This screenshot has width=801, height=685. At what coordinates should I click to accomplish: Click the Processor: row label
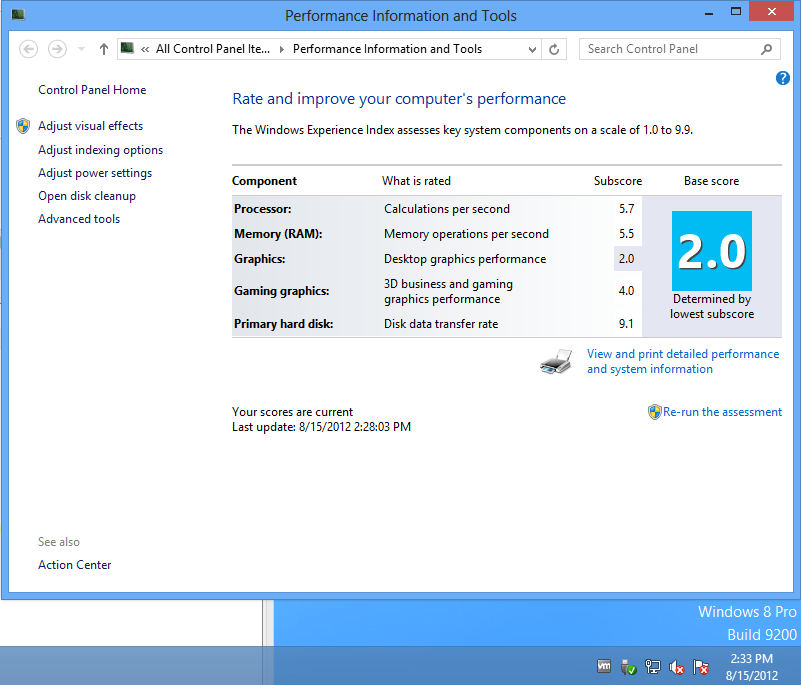pyautogui.click(x=263, y=209)
